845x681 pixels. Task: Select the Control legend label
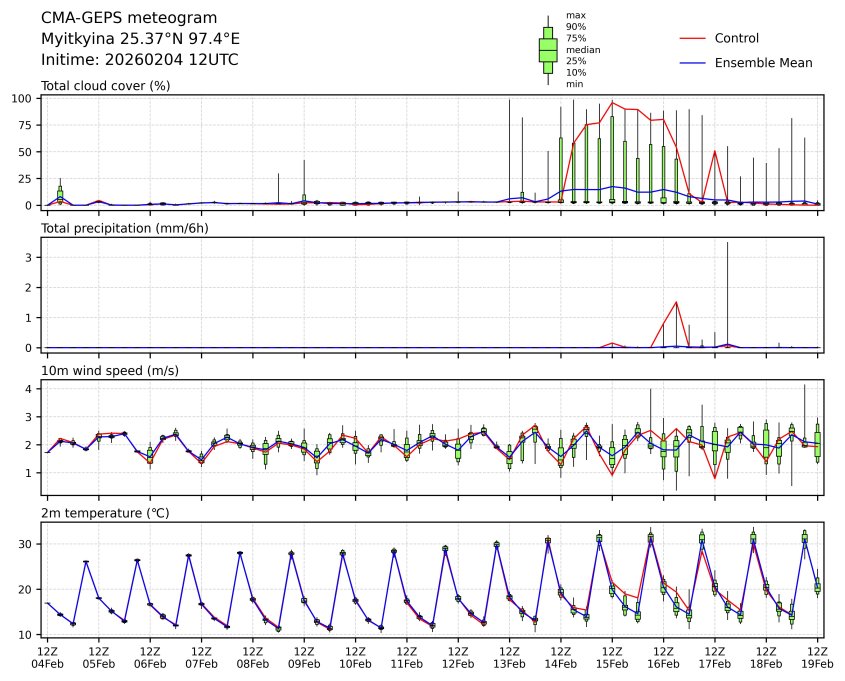736,38
